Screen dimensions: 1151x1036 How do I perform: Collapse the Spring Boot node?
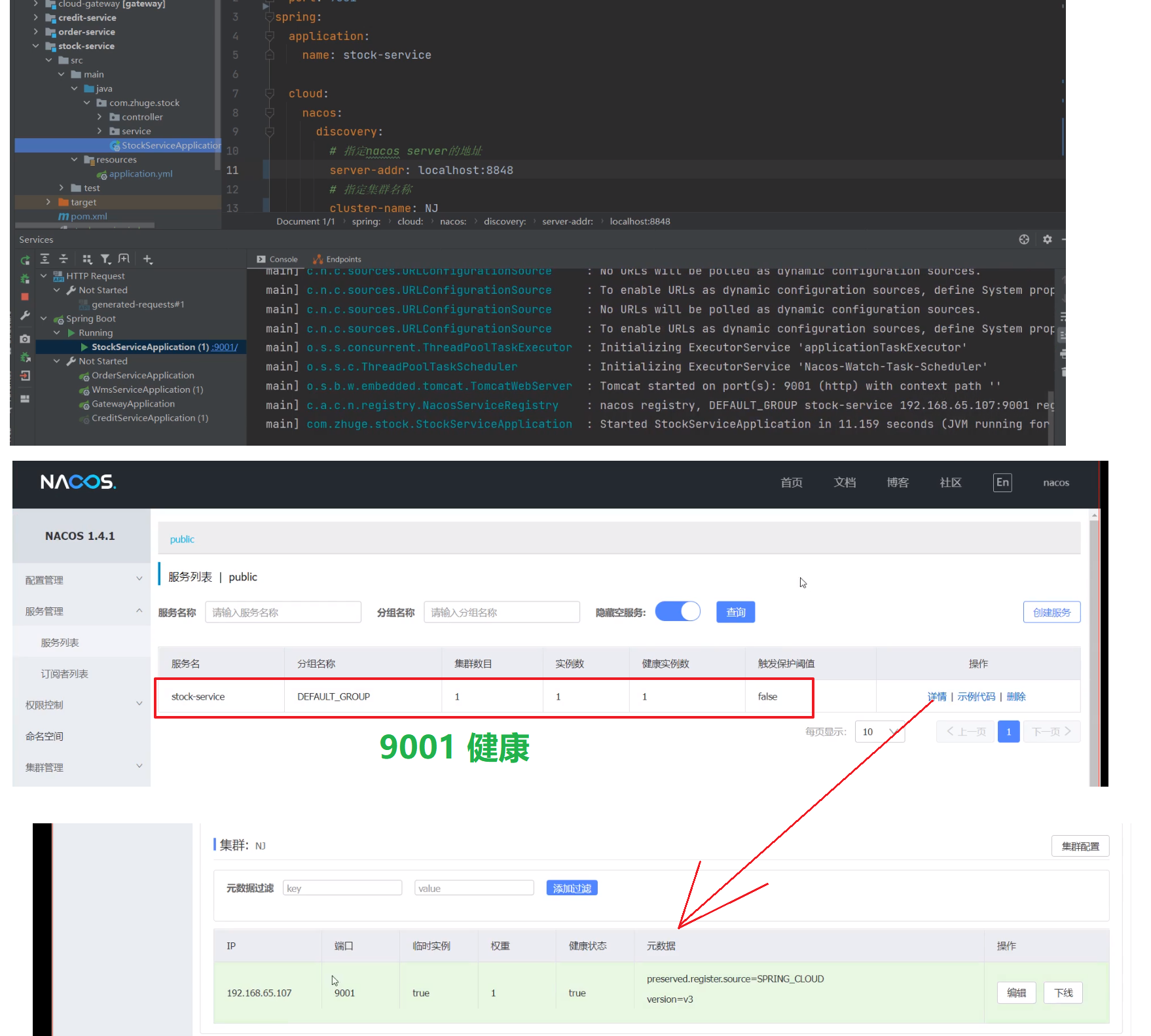pyautogui.click(x=44, y=319)
